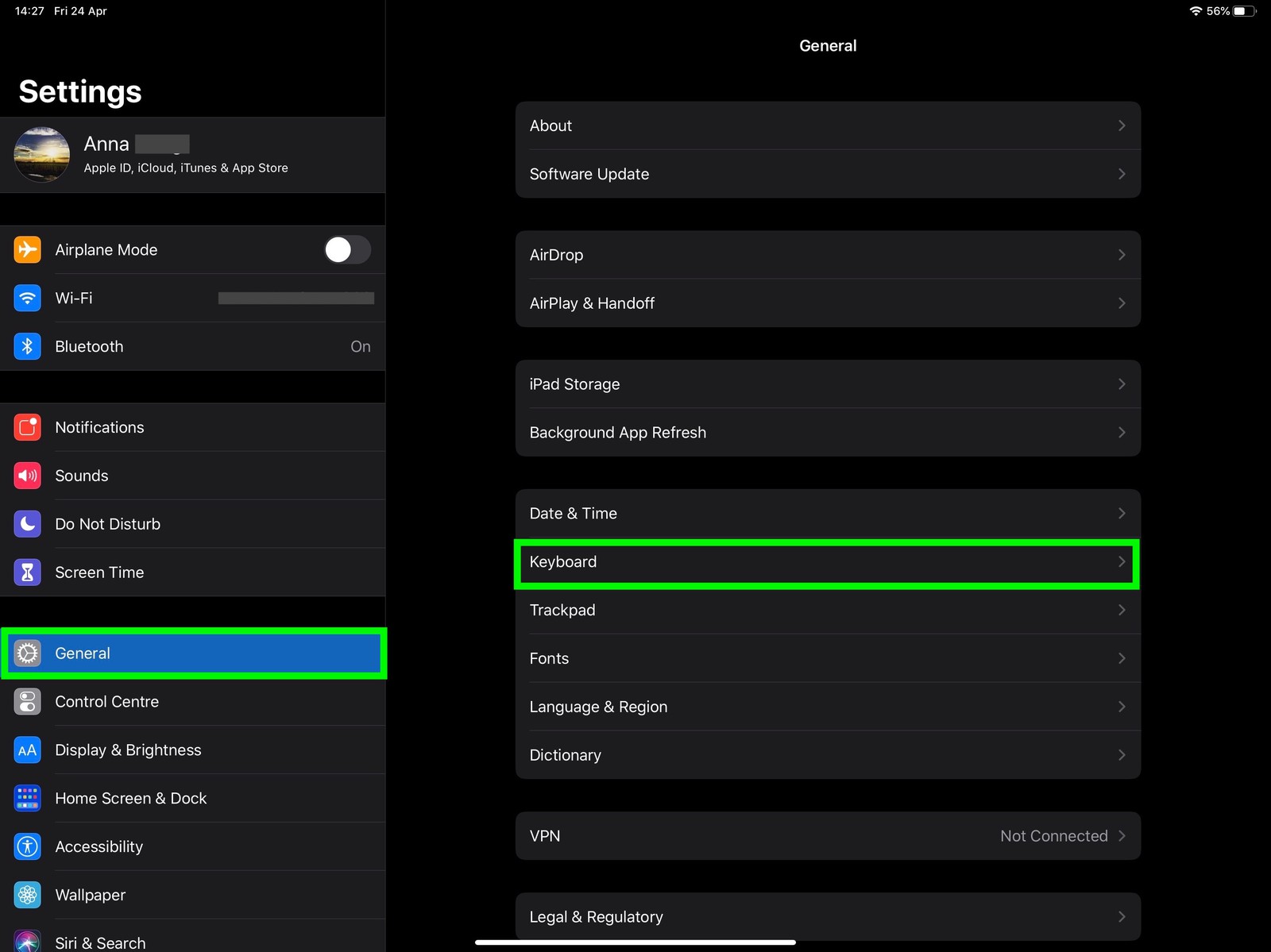Open Accessibility via its figure icon
The width and height of the screenshot is (1271, 952).
[x=27, y=846]
